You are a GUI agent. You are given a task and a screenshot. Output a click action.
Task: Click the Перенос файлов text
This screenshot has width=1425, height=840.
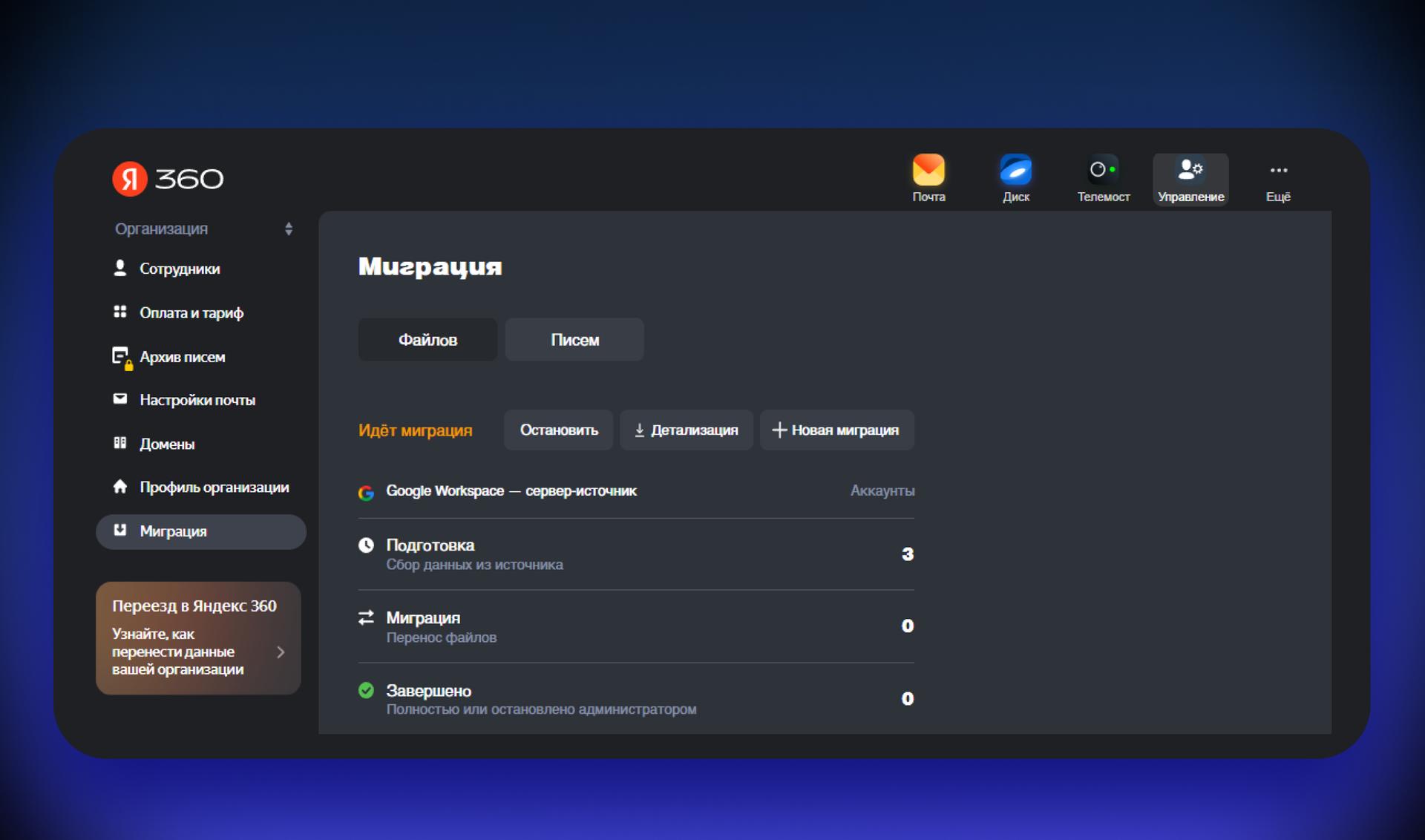point(441,637)
